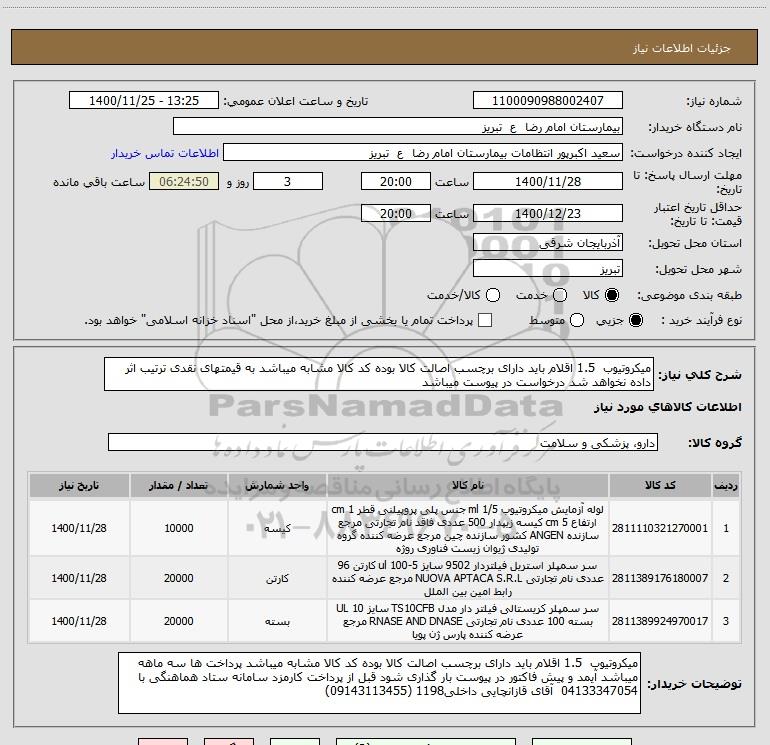The height and width of the screenshot is (745, 770).
Task: Click the TS10CFB crystal sampler tip description
Action: 468,621
